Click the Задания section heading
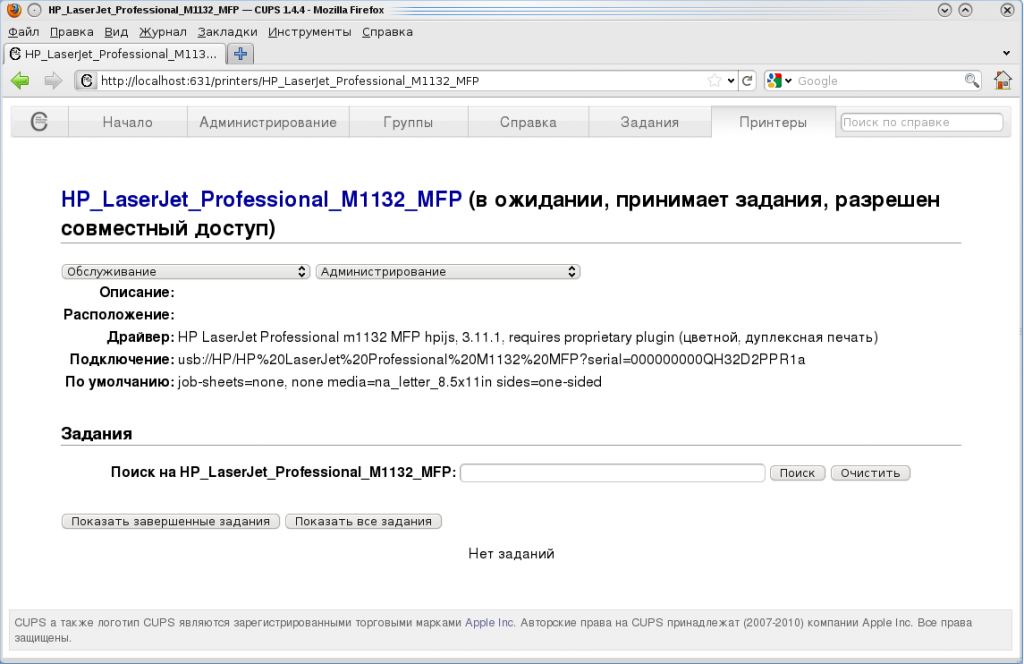Screen dimensions: 1024x664 tap(97, 434)
